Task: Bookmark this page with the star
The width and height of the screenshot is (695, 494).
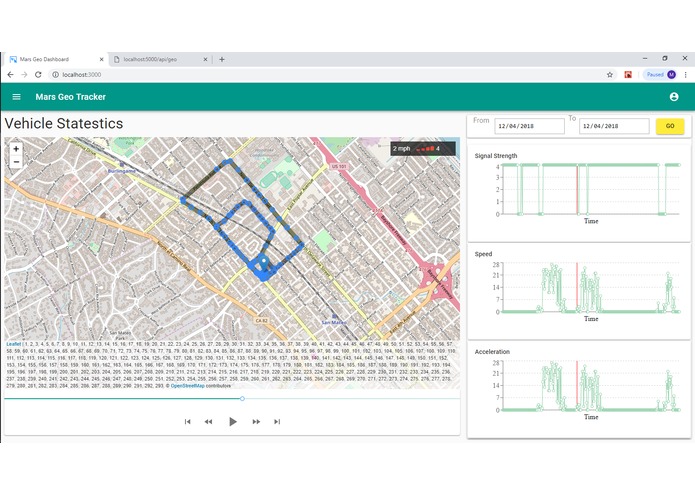Action: tap(609, 74)
